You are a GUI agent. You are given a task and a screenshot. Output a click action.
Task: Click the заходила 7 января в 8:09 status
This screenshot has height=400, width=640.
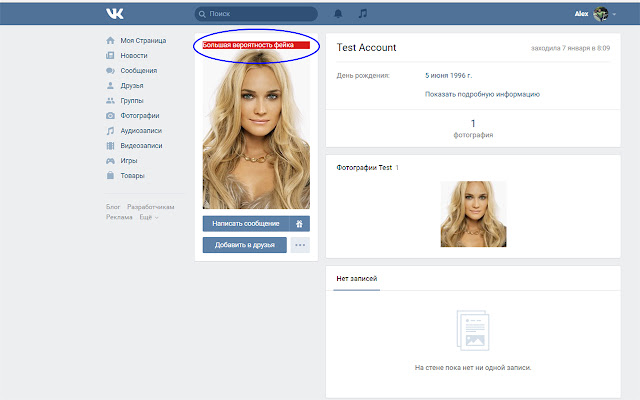tap(570, 48)
